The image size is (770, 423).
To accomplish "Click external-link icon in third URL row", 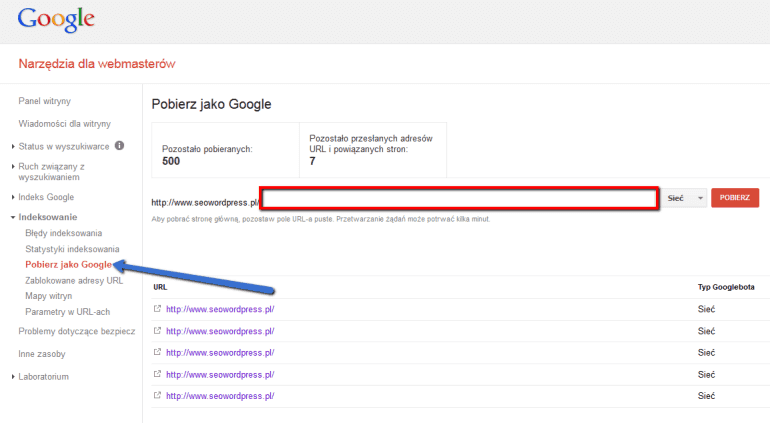I will click(x=157, y=352).
